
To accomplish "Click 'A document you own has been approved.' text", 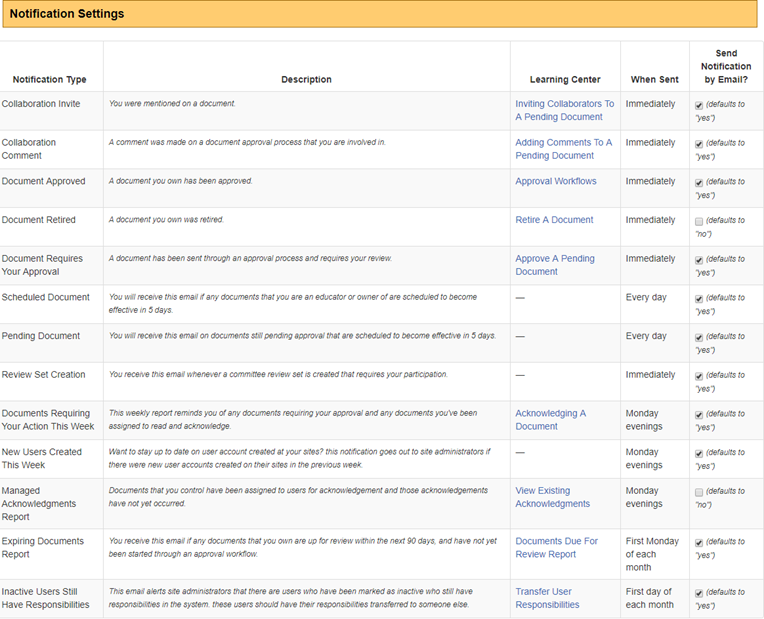I will pyautogui.click(x=180, y=181).
